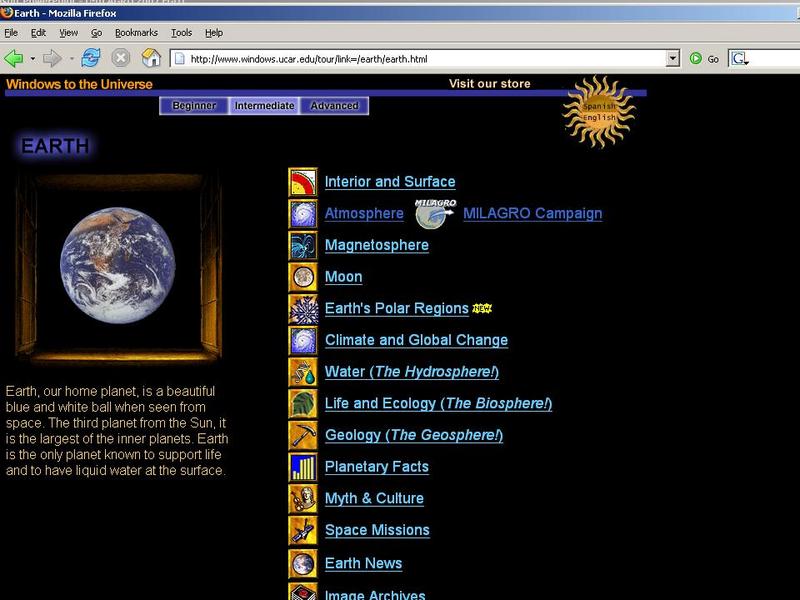Click the Stop loading icon

tap(120, 58)
